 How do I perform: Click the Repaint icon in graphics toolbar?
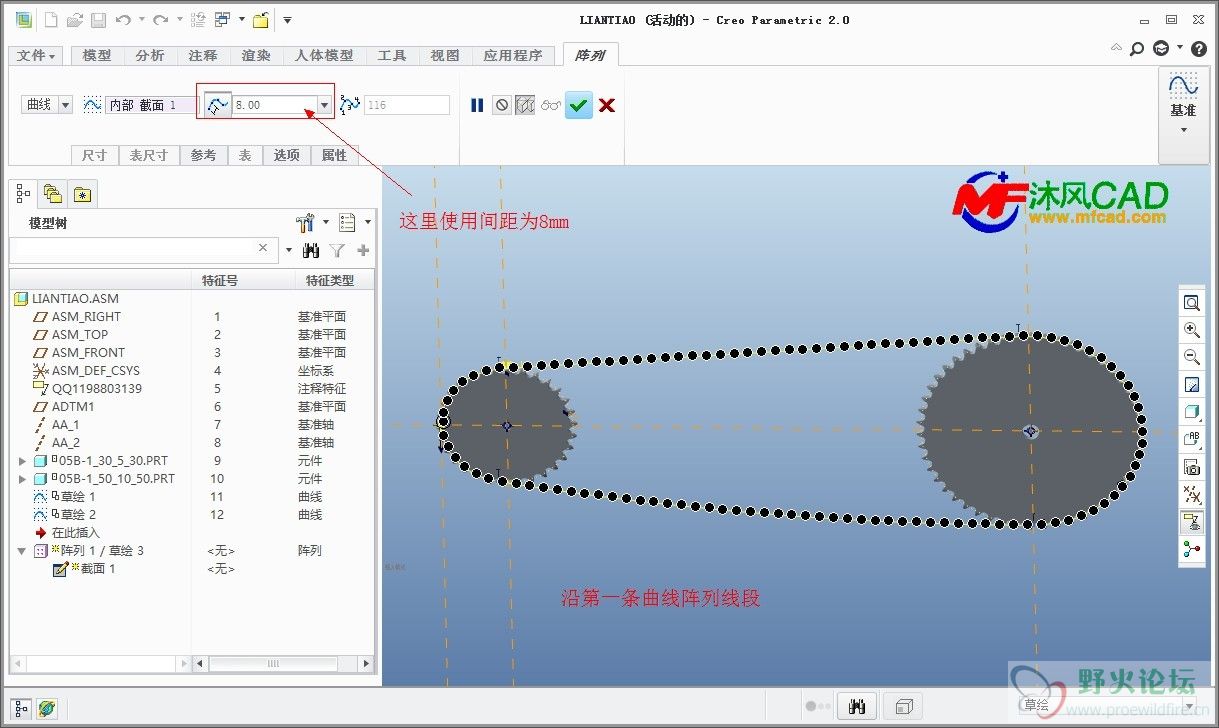pyautogui.click(x=1191, y=384)
